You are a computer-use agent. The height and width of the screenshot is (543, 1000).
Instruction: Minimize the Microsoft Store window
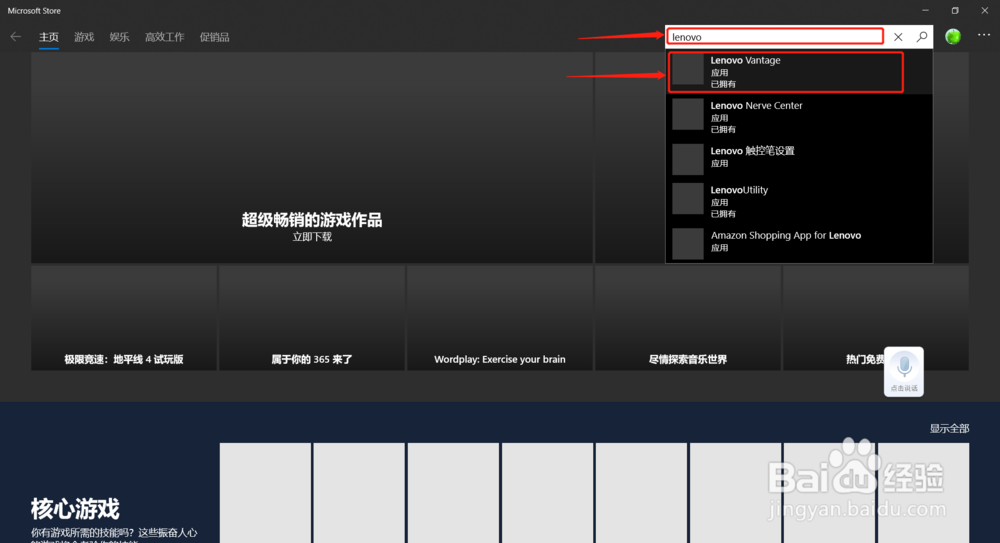(925, 10)
